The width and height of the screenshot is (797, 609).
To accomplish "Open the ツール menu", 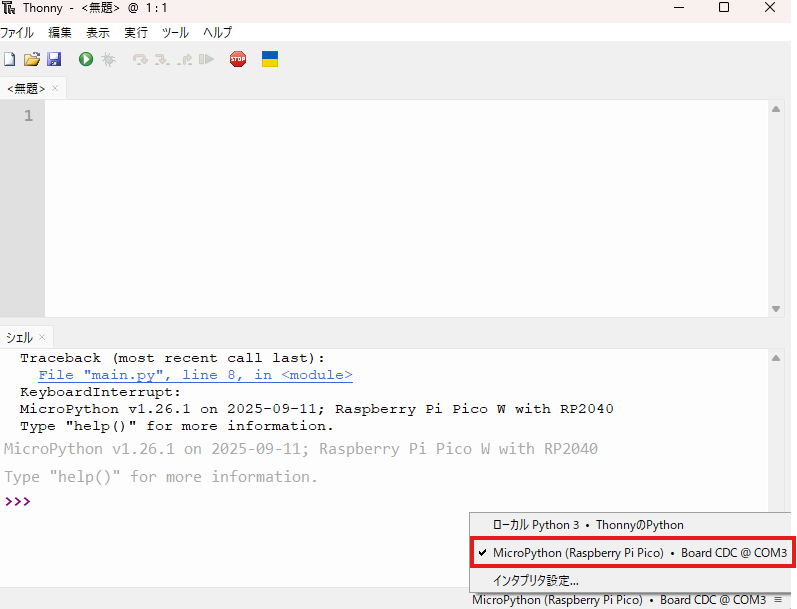I will tap(175, 33).
